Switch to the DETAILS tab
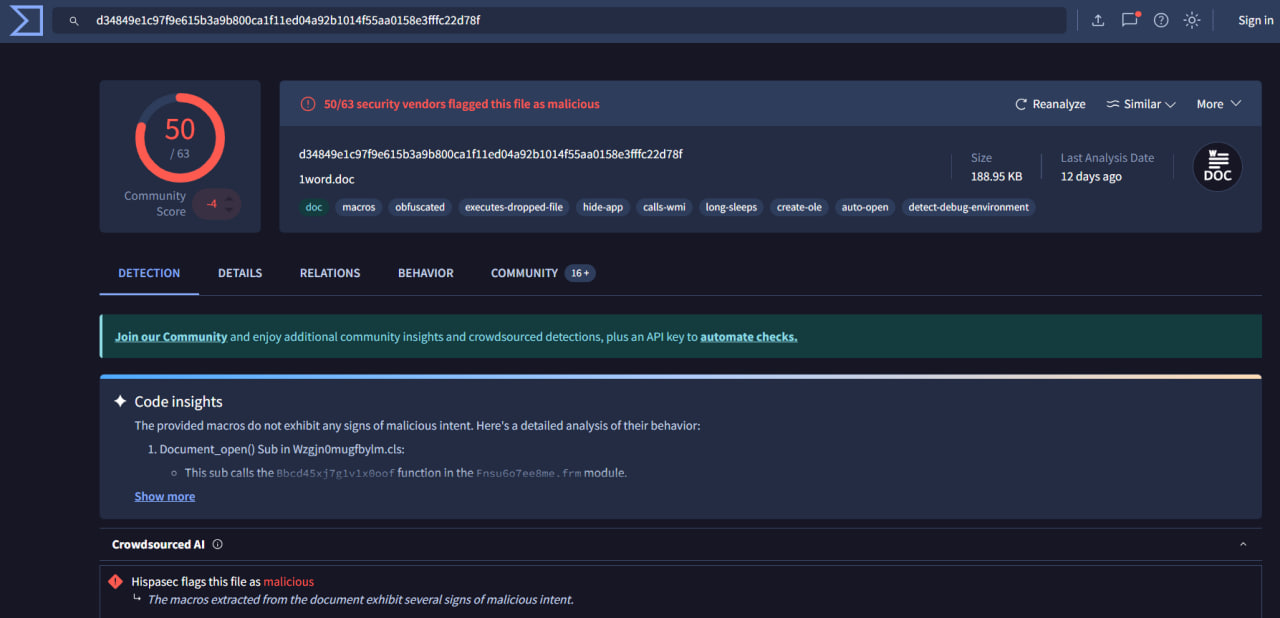This screenshot has height=618, width=1280. pyautogui.click(x=239, y=272)
